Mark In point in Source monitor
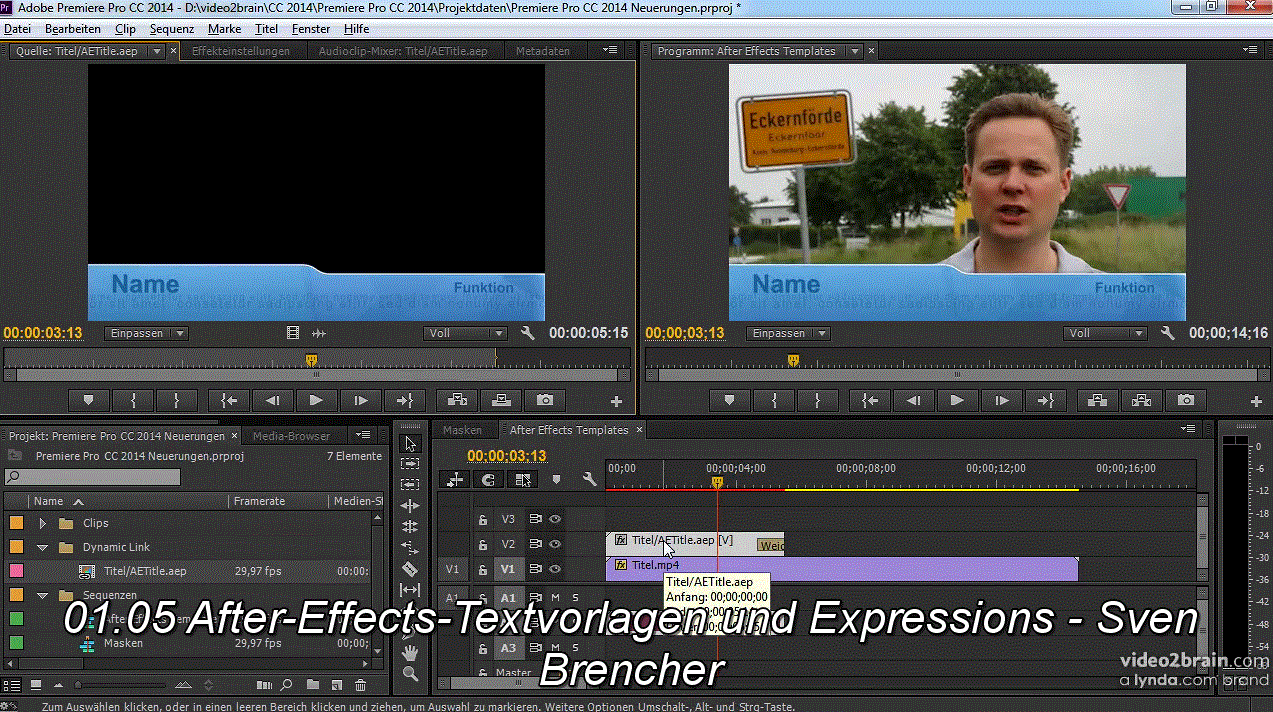 click(133, 400)
